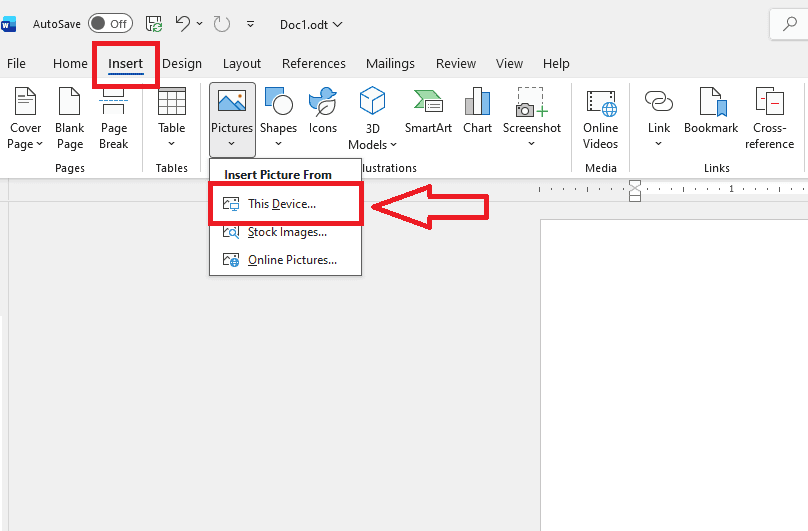Click the Pictures button
This screenshot has width=808, height=531.
tap(232, 119)
